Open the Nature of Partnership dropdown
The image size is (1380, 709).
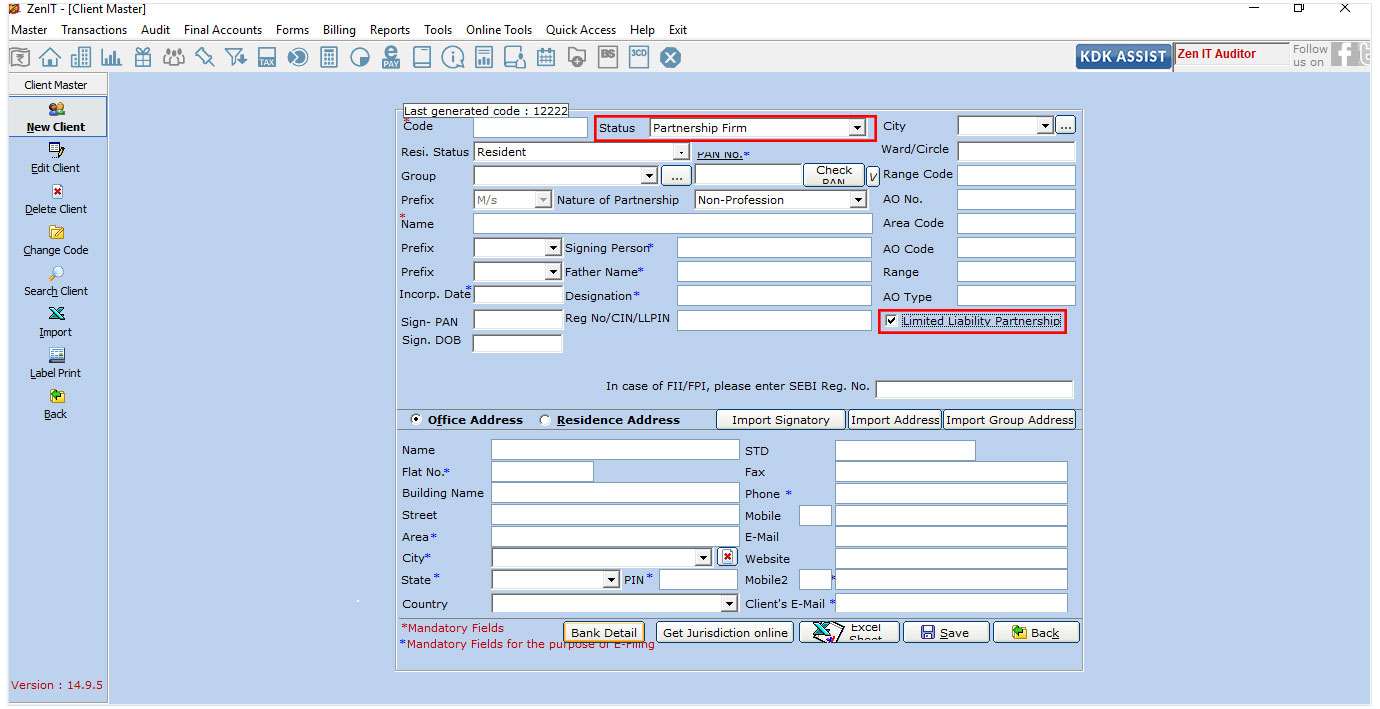tap(857, 200)
